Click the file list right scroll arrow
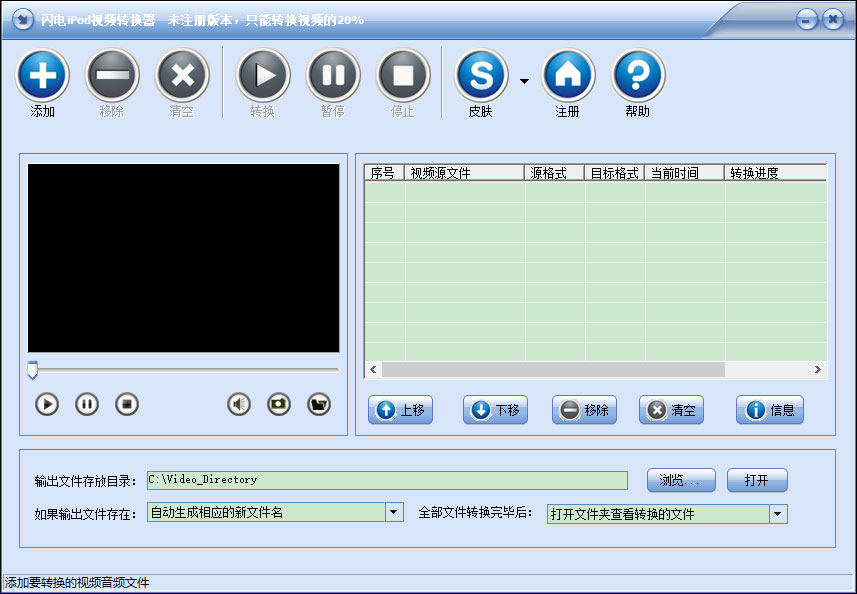 (818, 369)
